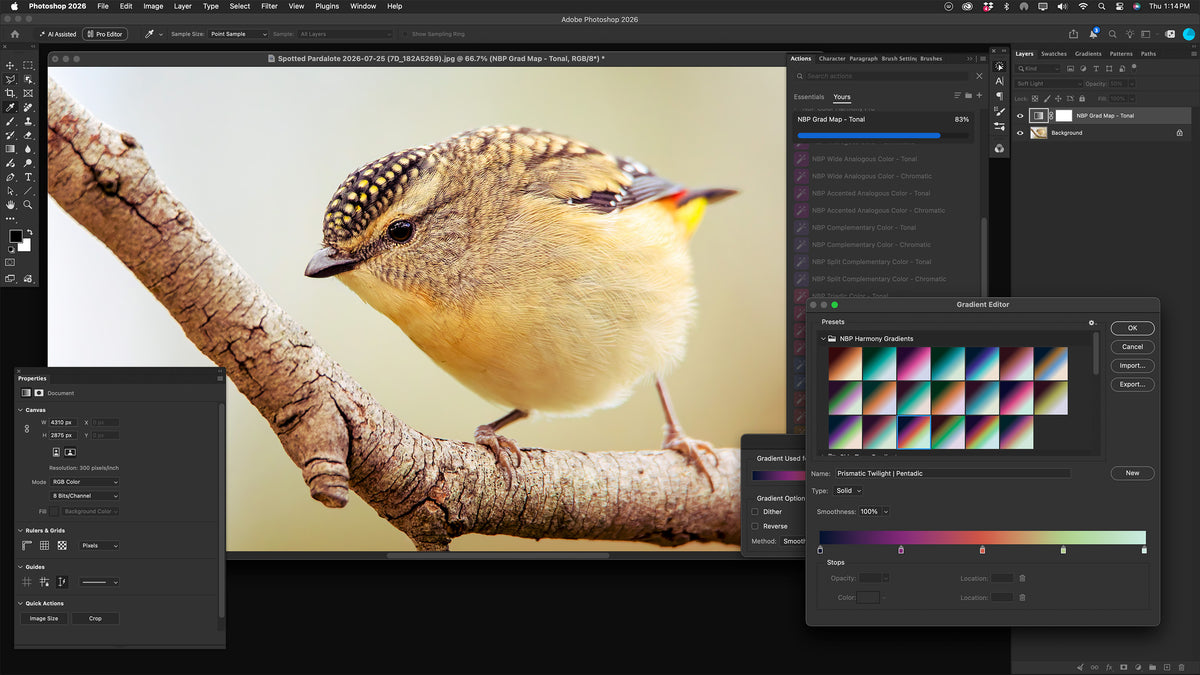This screenshot has width=1200, height=675.
Task: Go to Home screen icon
Action: (x=14, y=34)
